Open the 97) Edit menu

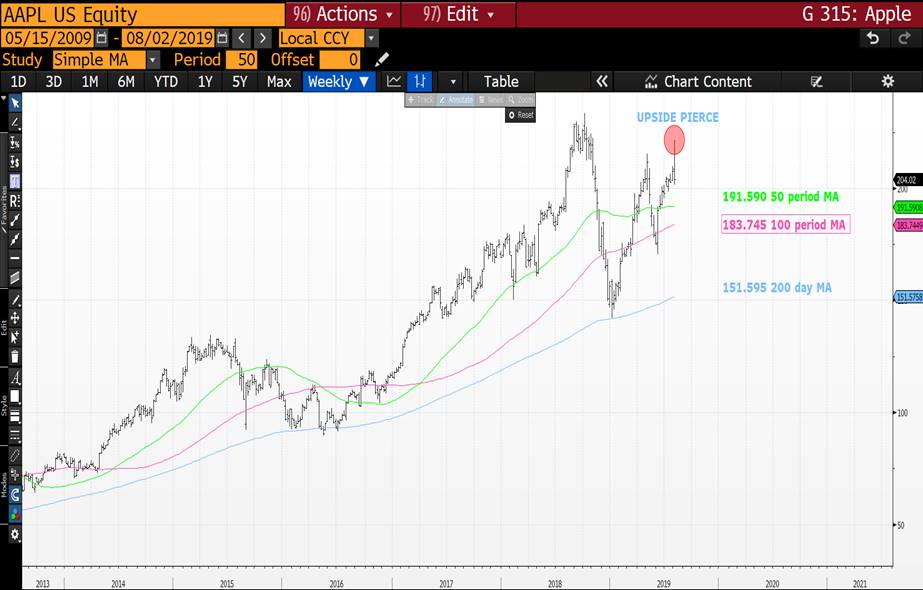pos(459,14)
